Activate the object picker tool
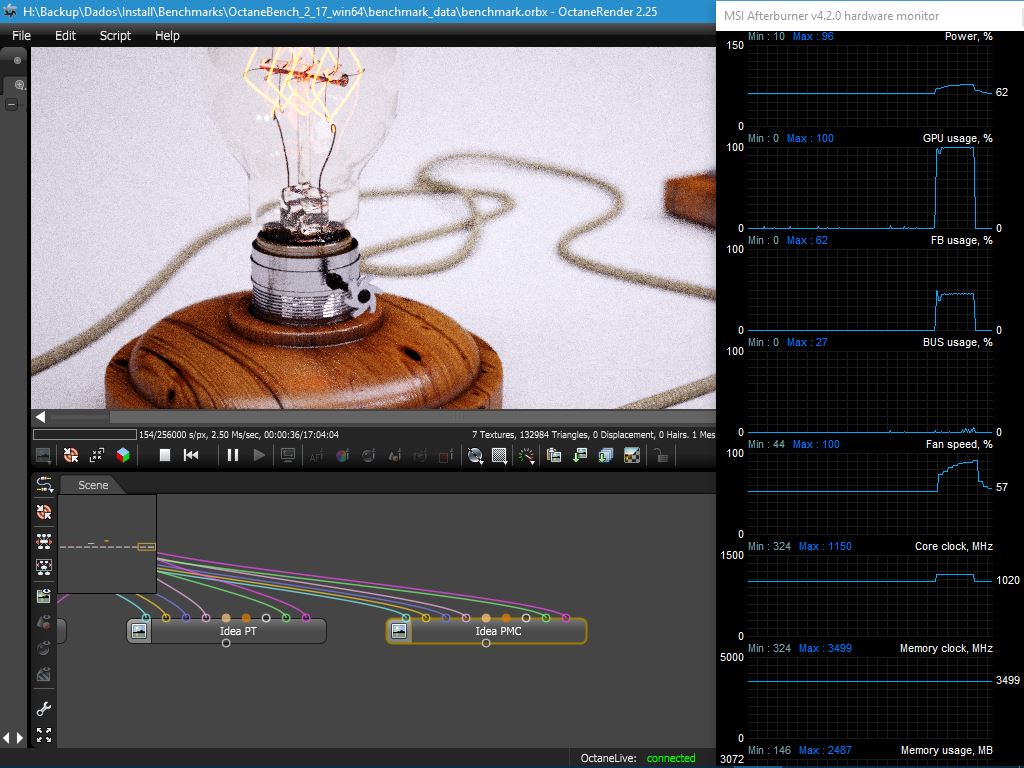 pyautogui.click(x=394, y=455)
